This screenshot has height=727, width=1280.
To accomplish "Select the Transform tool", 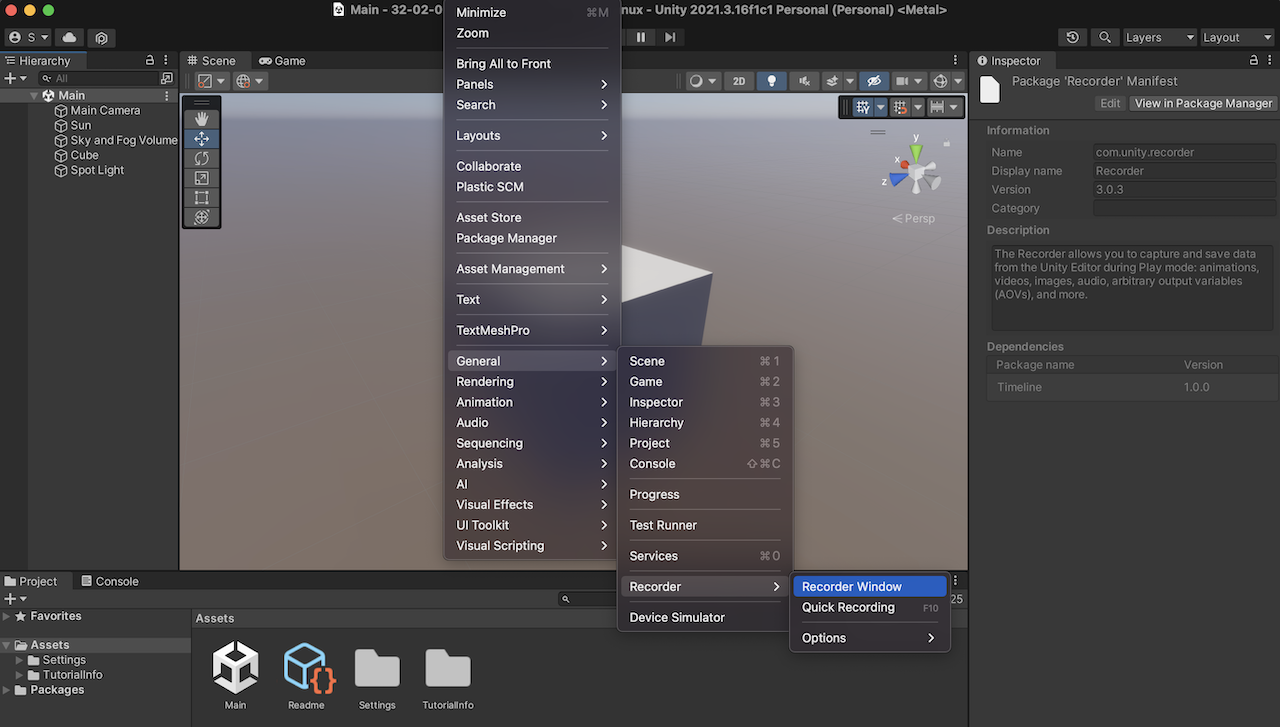I will click(201, 217).
